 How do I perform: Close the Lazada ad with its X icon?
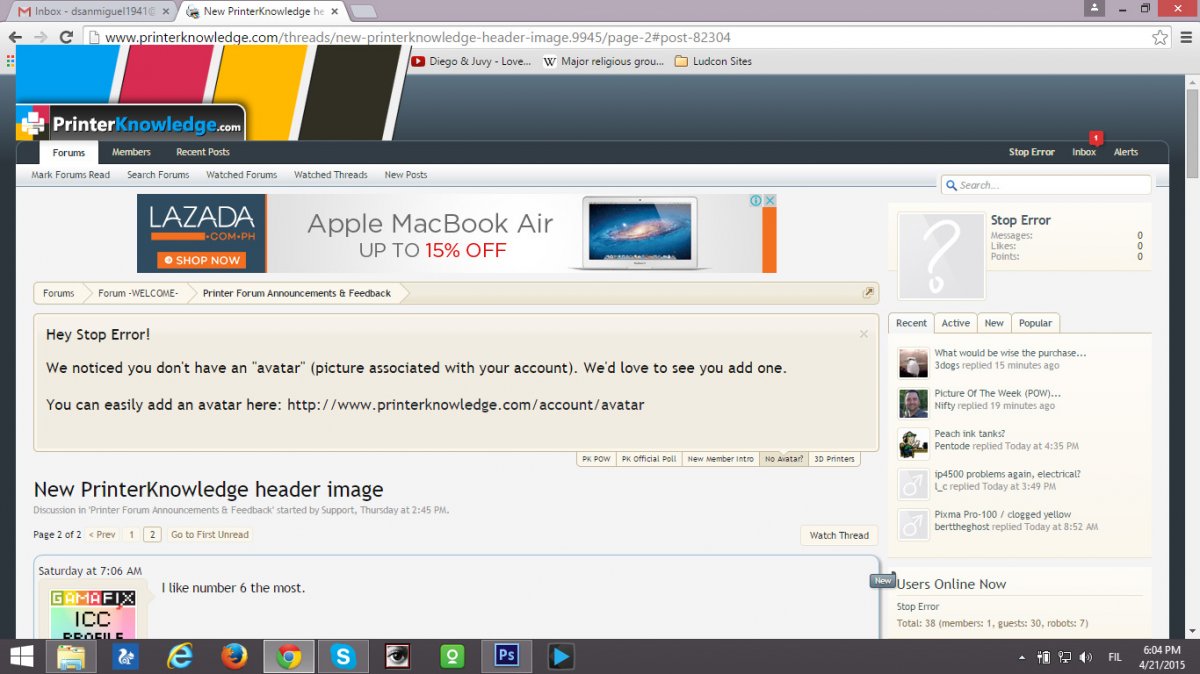(x=770, y=201)
